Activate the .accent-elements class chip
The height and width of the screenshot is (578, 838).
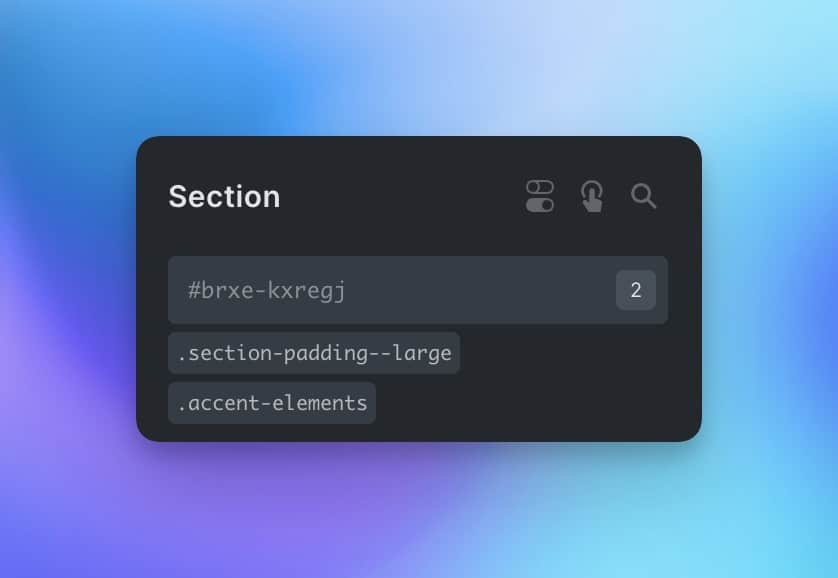click(272, 403)
